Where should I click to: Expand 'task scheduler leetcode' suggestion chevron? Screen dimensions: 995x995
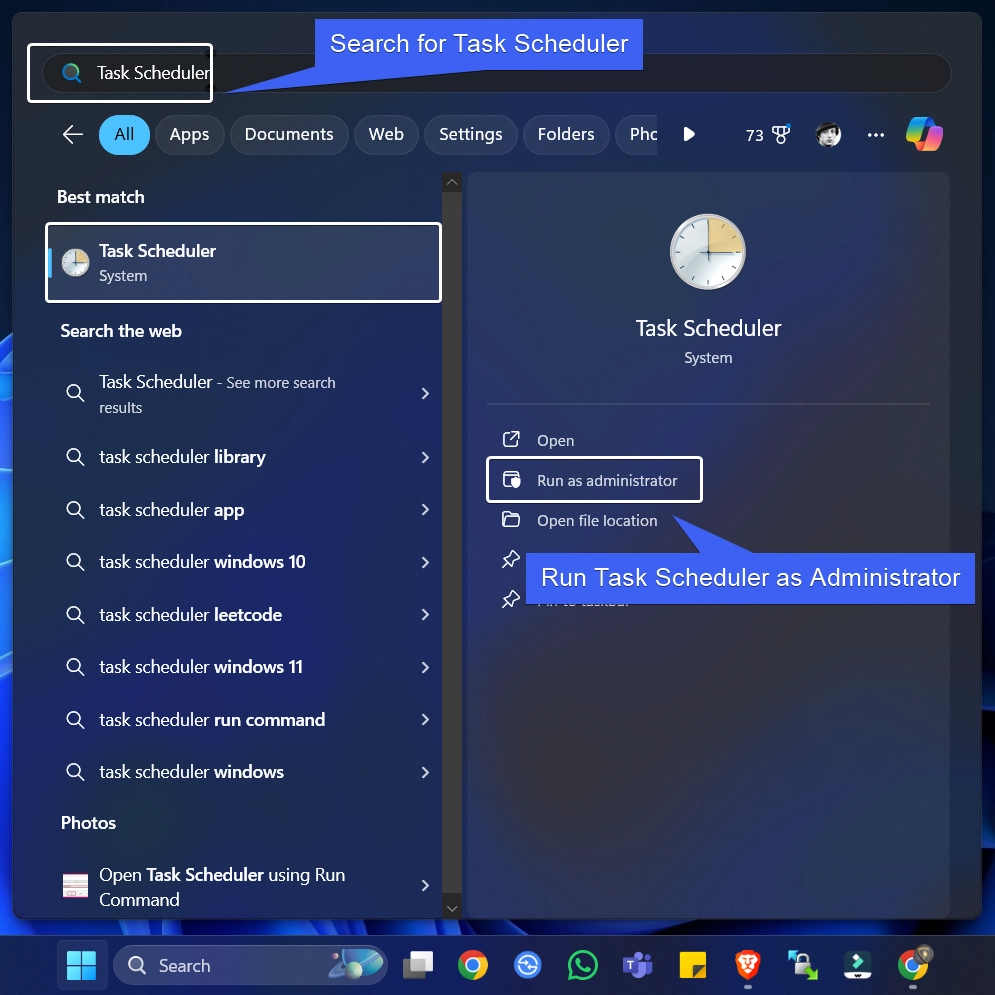(425, 614)
